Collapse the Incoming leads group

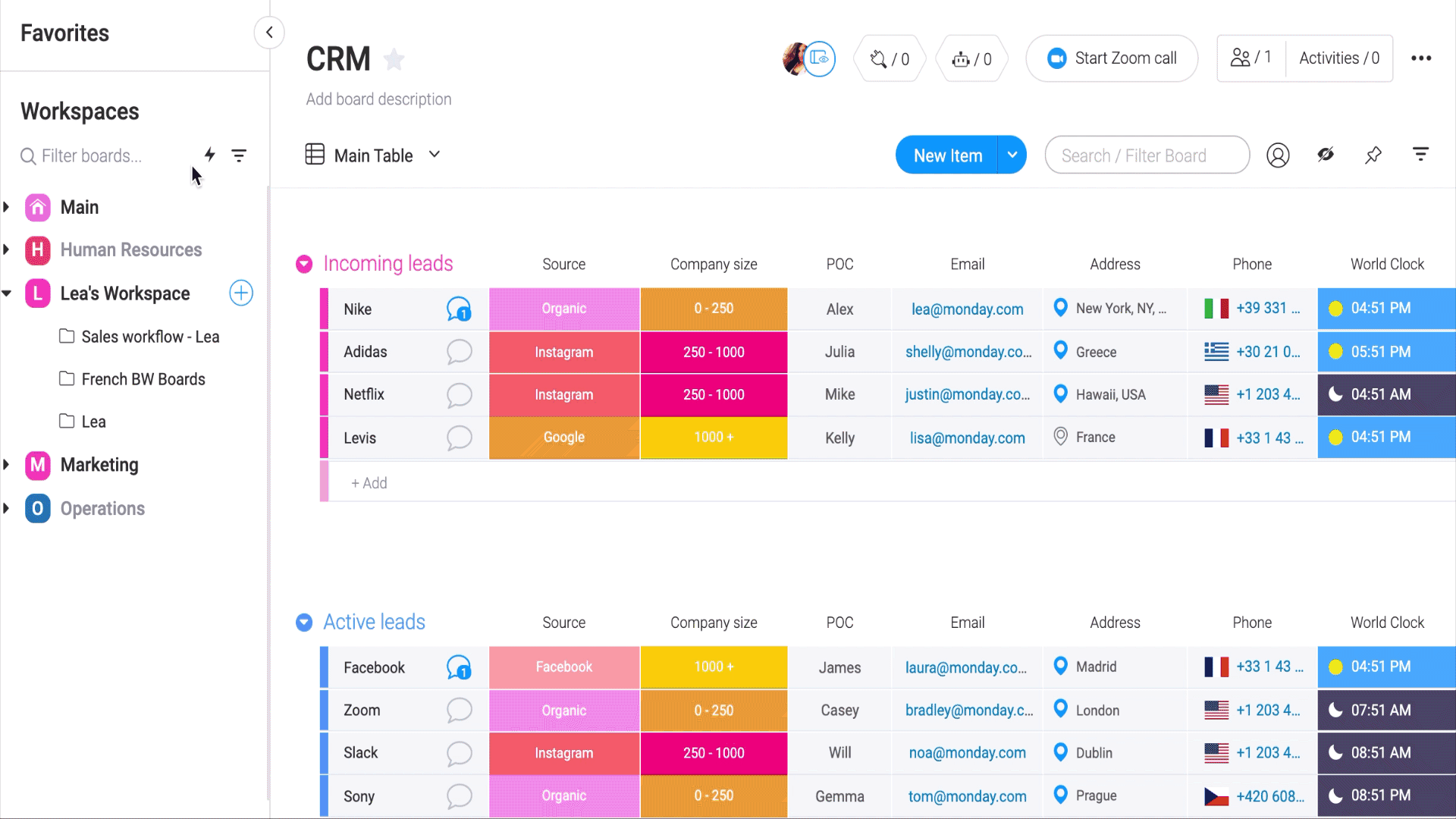304,264
